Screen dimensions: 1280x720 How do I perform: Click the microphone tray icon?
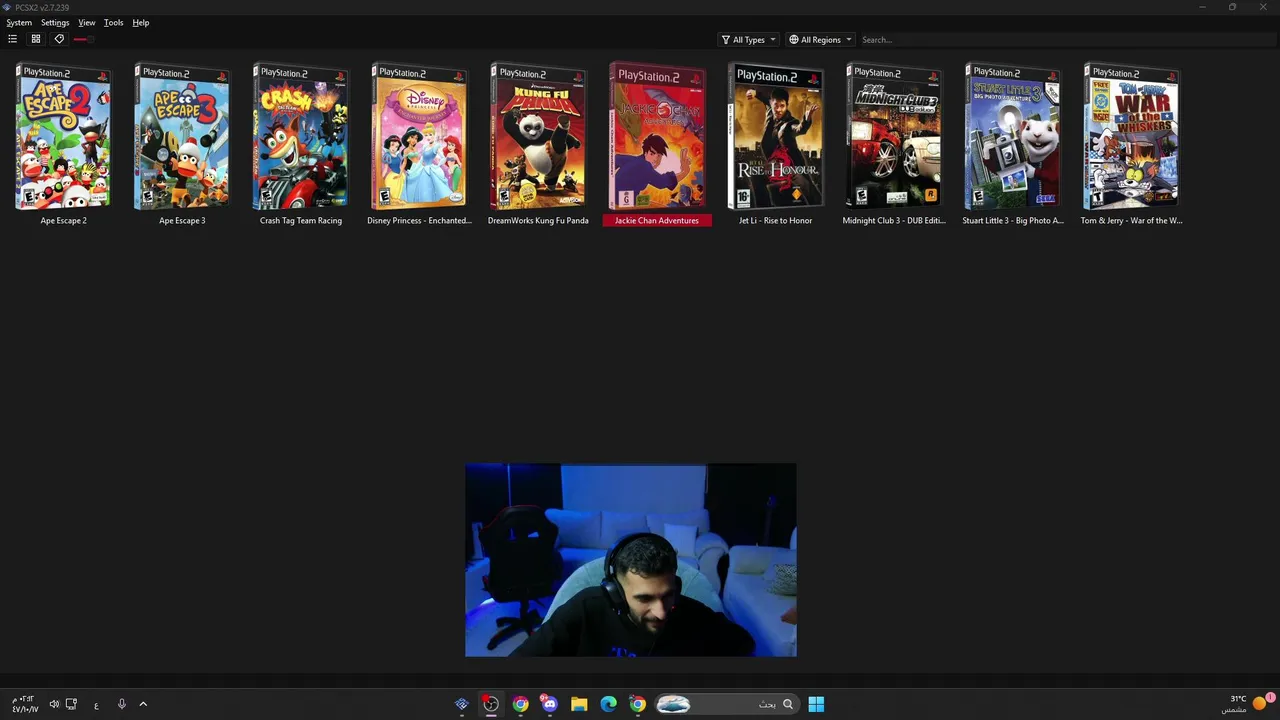122,704
